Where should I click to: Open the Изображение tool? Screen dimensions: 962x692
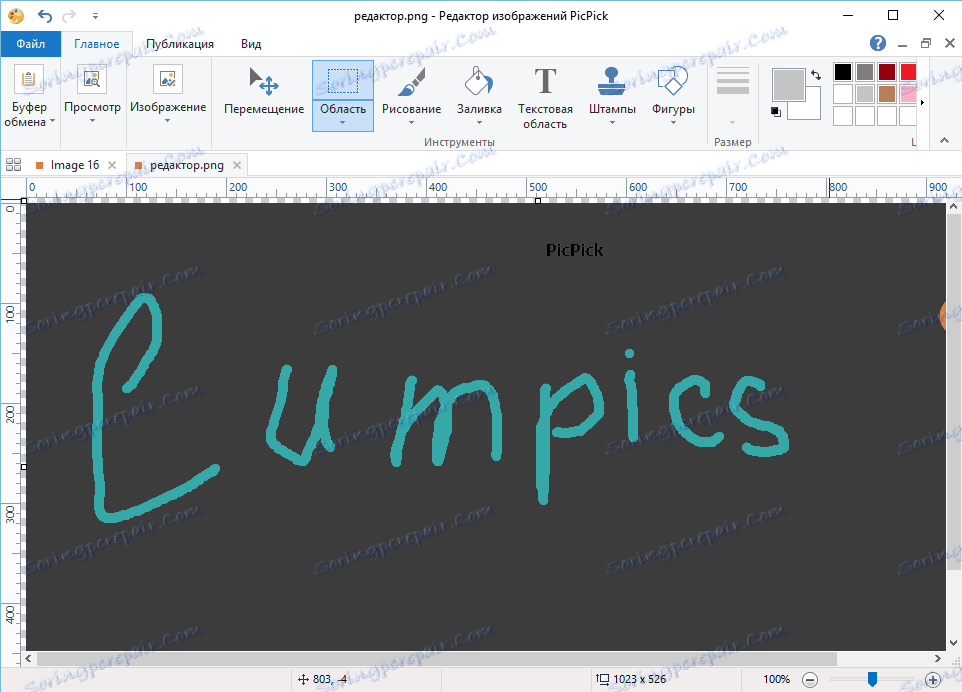point(167,93)
